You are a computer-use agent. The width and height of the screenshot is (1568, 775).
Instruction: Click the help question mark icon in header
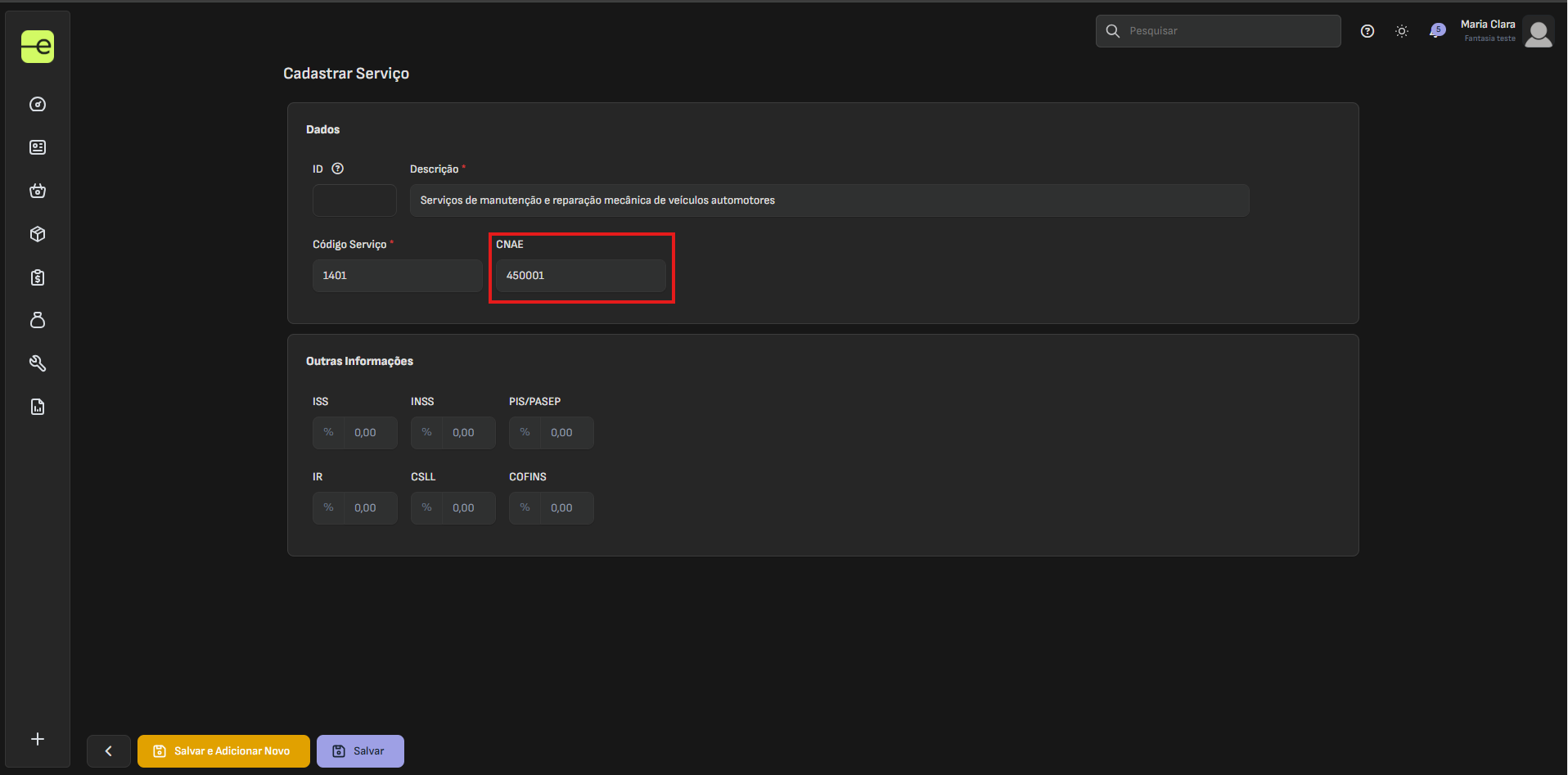pos(1367,31)
